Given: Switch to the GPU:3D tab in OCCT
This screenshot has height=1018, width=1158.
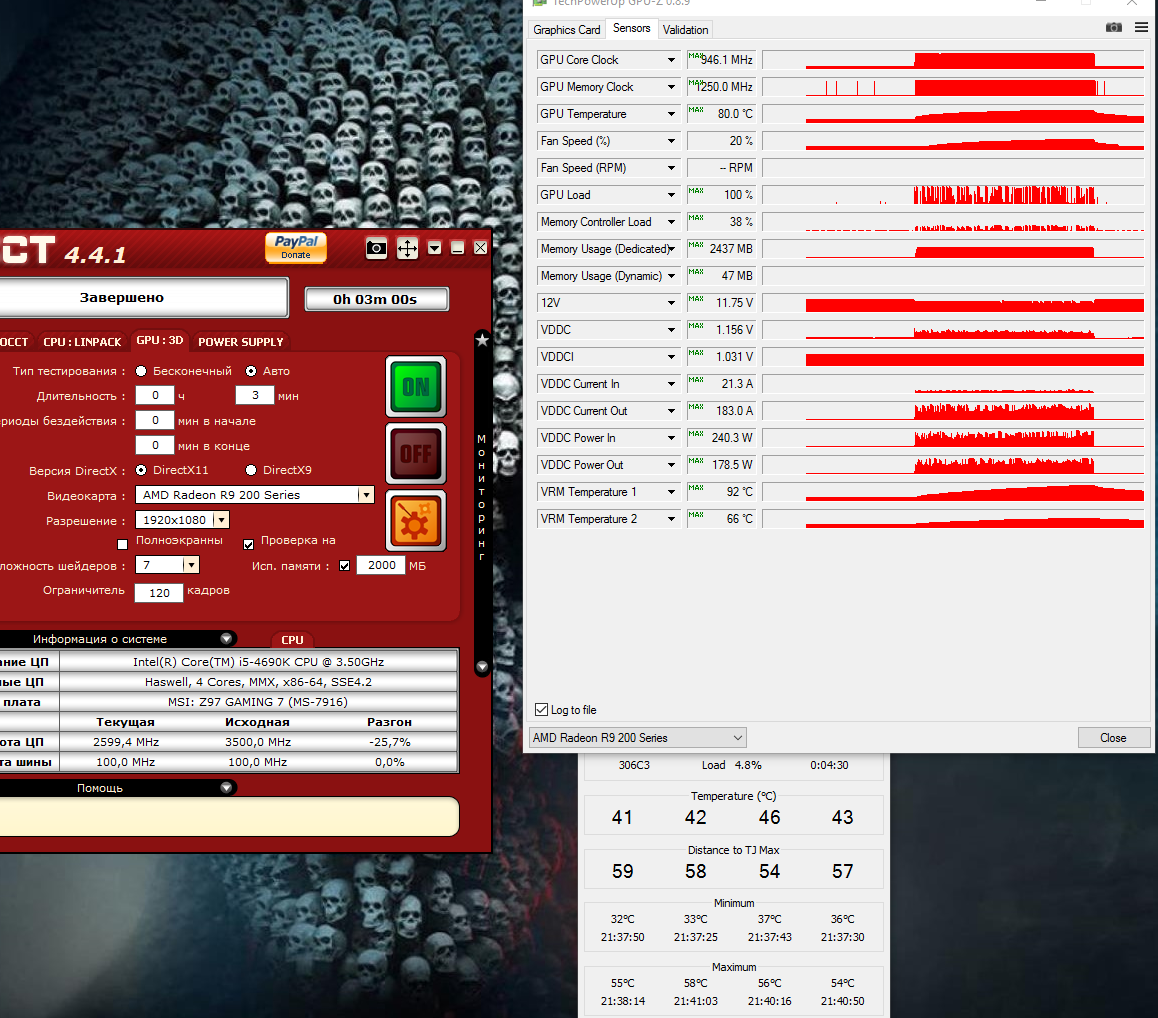Looking at the screenshot, I should tap(160, 341).
